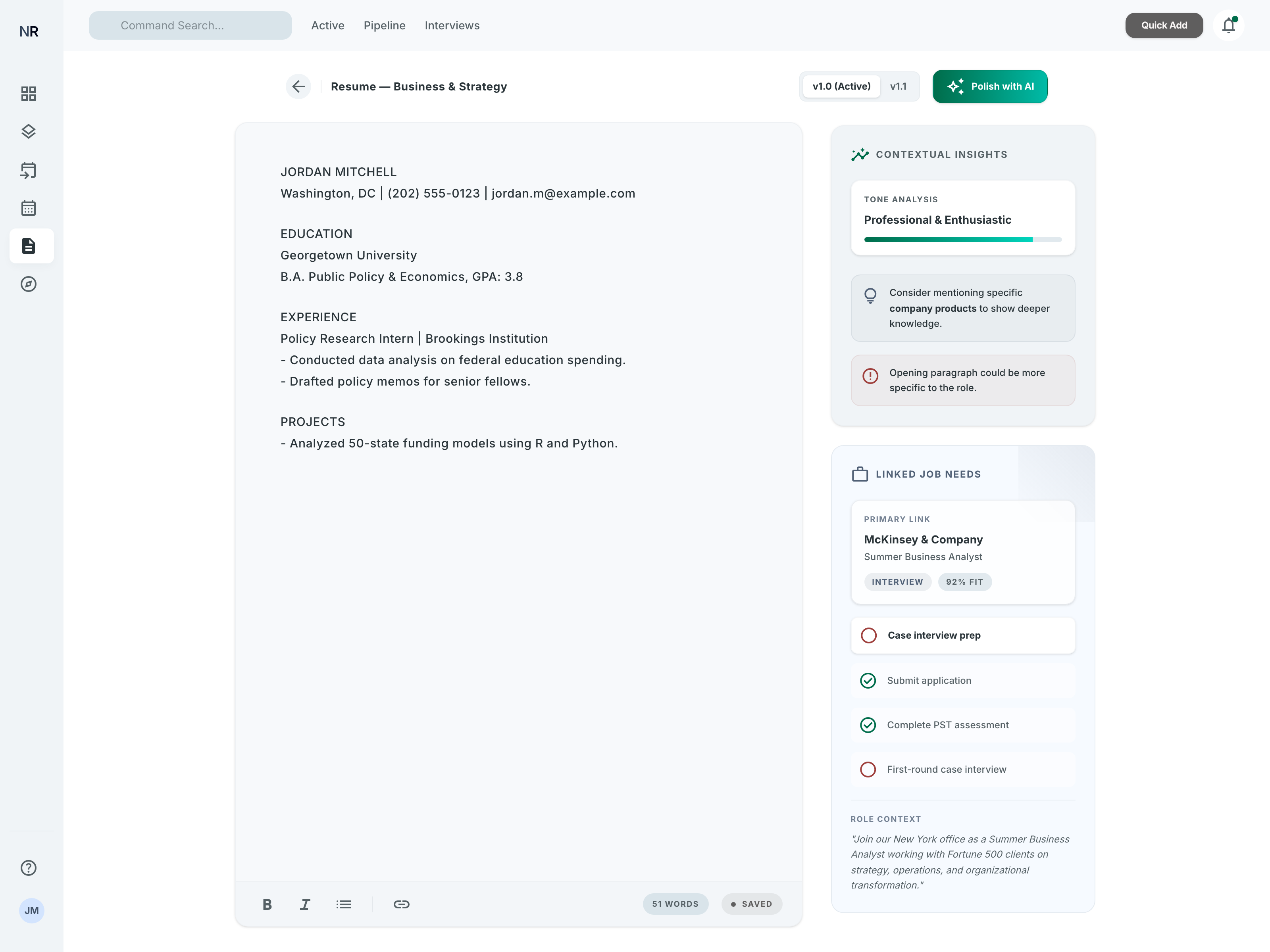Click the notification bell icon

pyautogui.click(x=1228, y=26)
